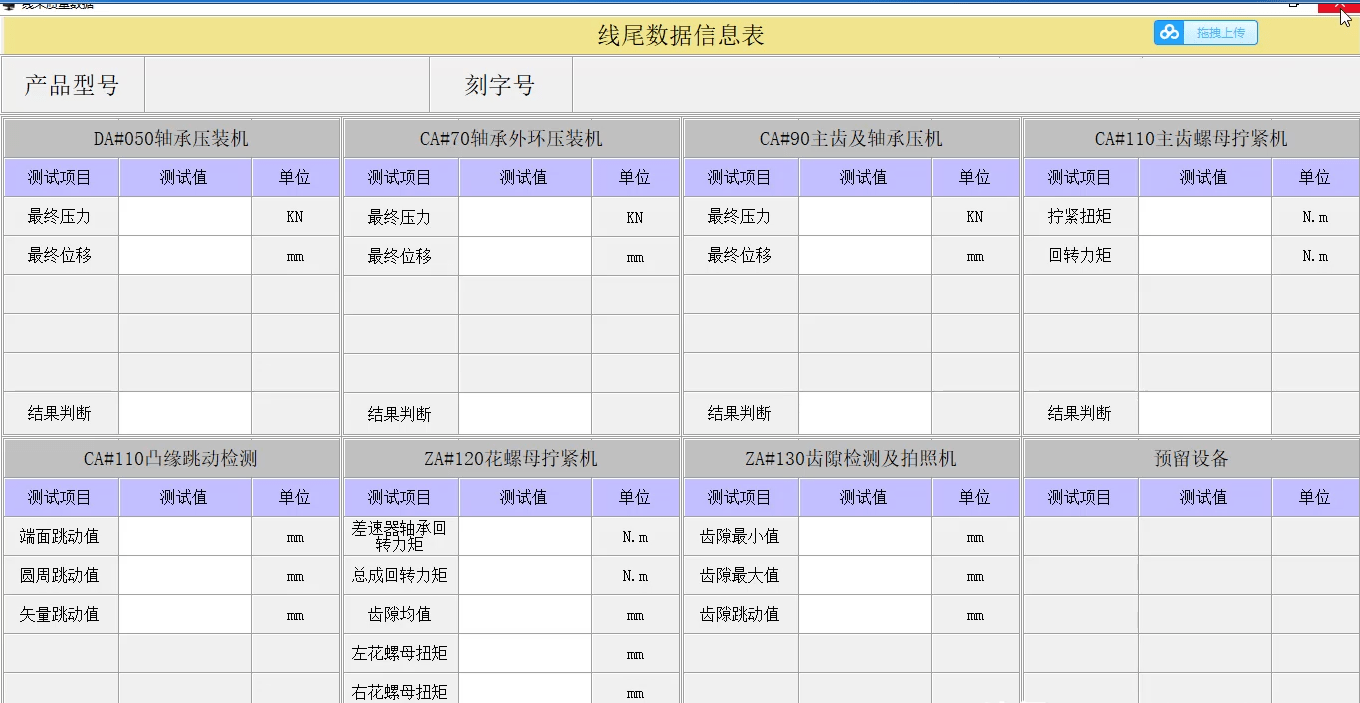This screenshot has width=1360, height=703.
Task: Select the CA#110主齿螺母拧紧机 panel header
Action: tap(1191, 138)
